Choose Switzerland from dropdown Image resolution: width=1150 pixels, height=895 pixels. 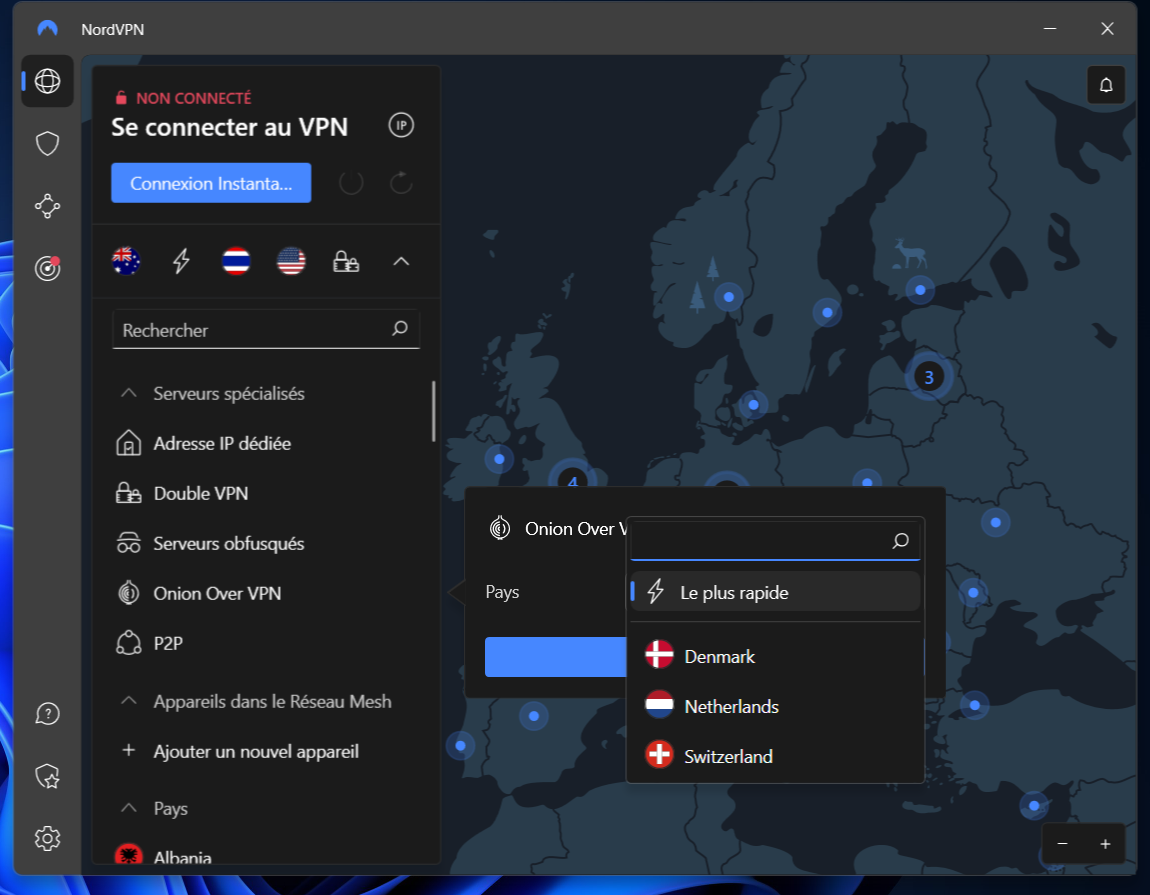click(775, 756)
